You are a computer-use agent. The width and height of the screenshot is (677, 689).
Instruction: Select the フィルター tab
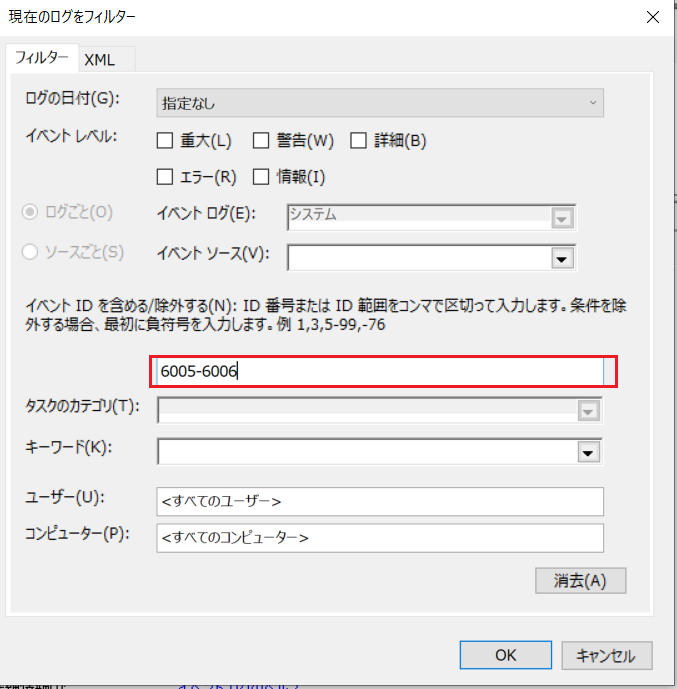point(42,58)
